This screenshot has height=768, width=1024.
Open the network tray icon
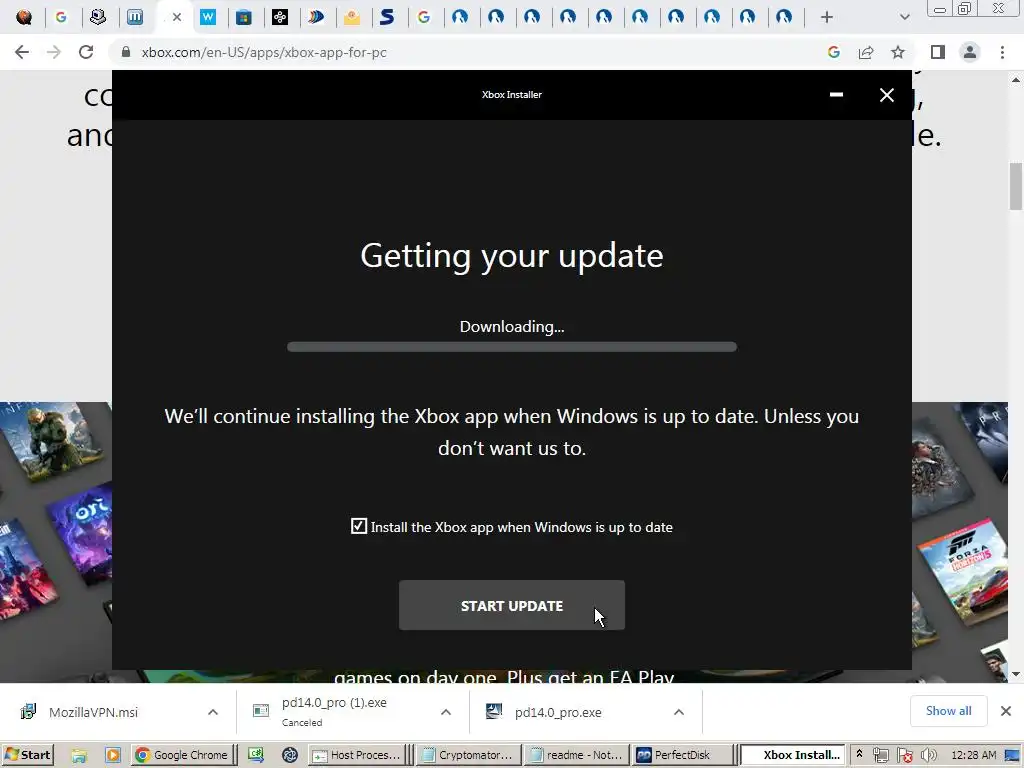point(881,755)
